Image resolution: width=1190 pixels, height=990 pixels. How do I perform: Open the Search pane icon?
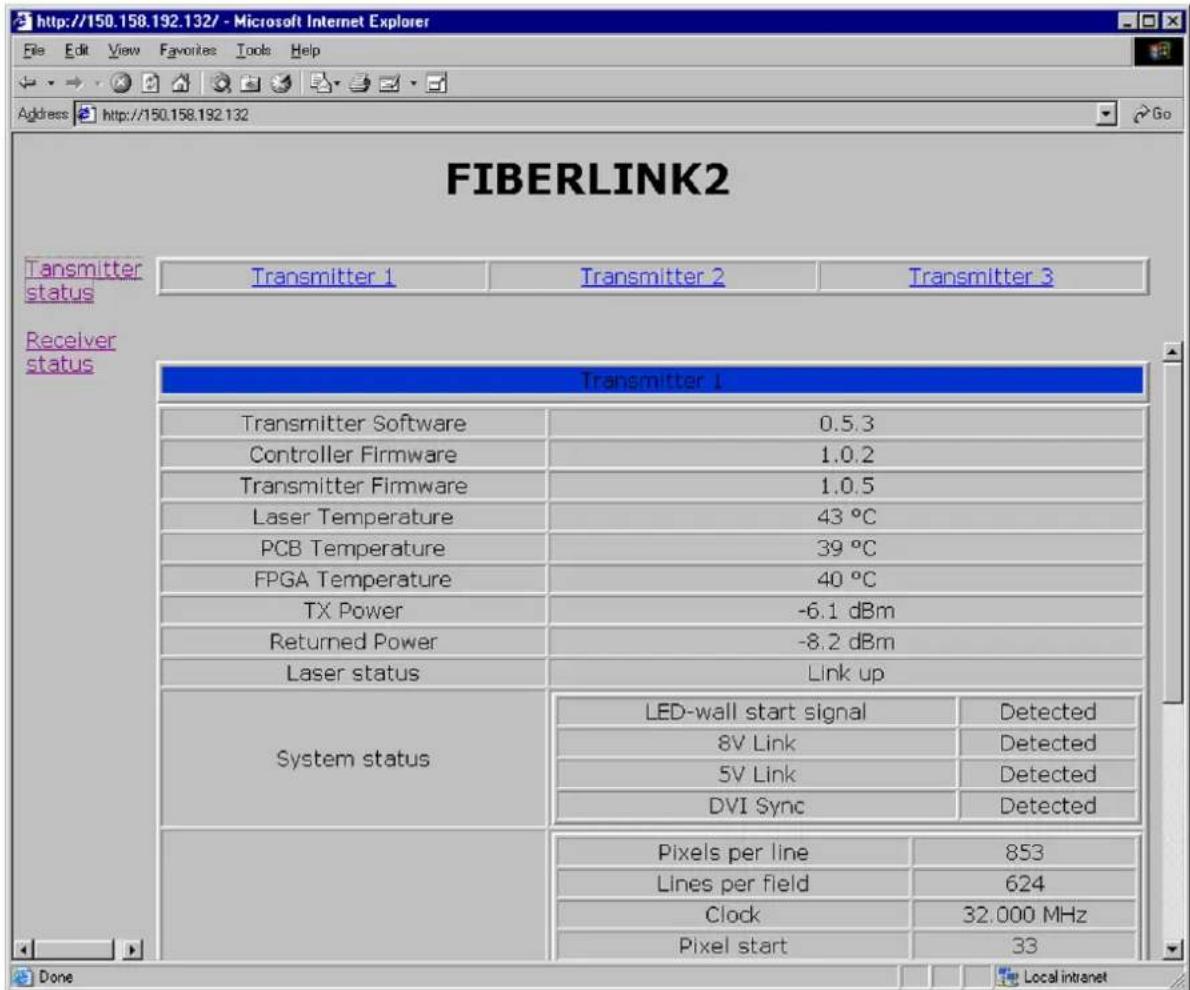221,83
